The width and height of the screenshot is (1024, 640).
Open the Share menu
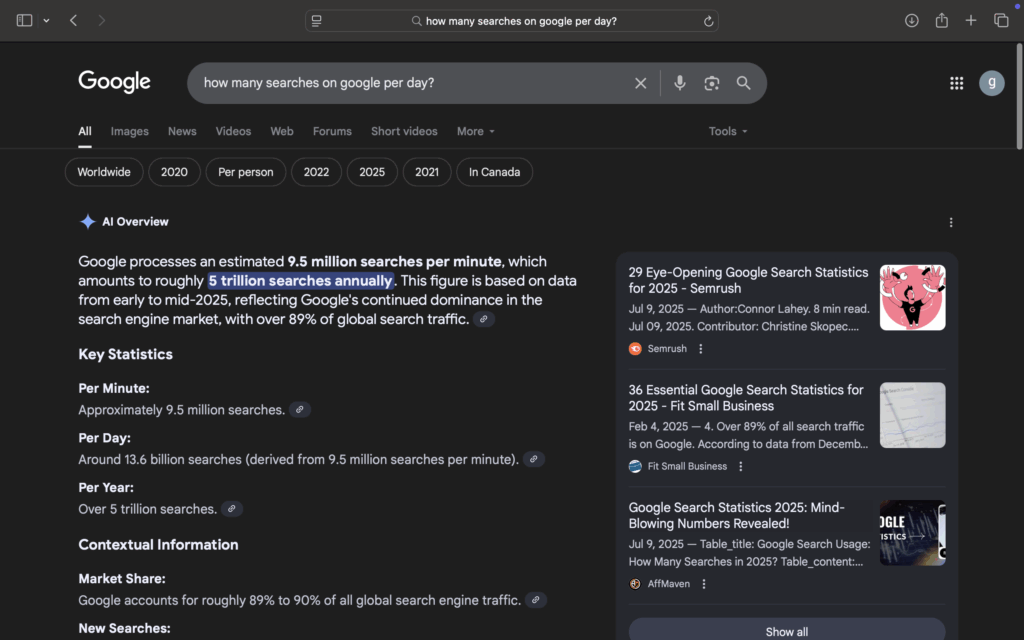[x=941, y=20]
